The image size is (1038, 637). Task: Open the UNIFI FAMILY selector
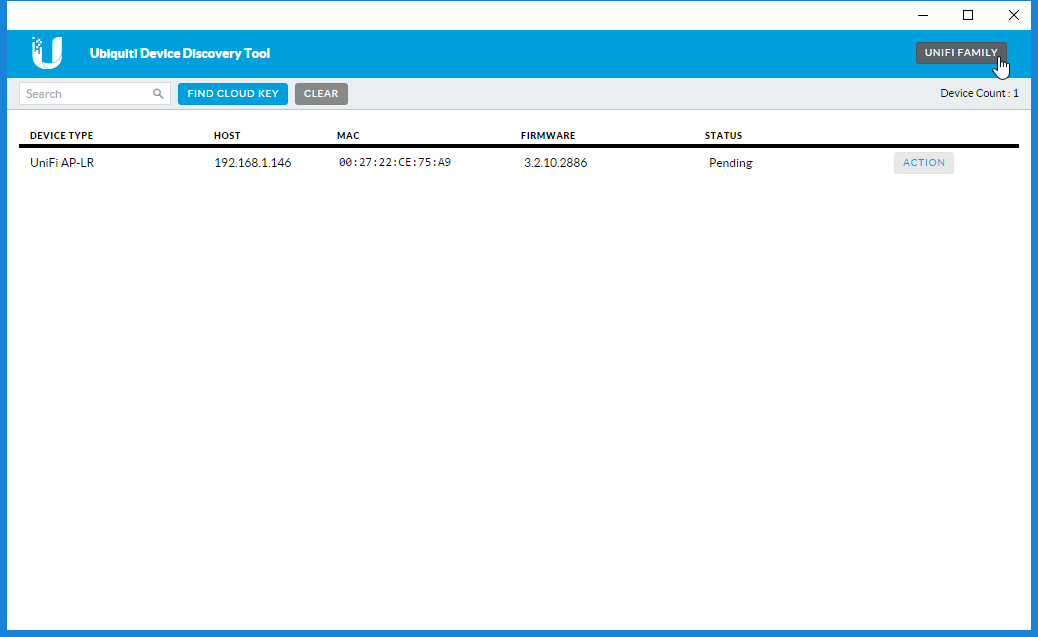(960, 53)
